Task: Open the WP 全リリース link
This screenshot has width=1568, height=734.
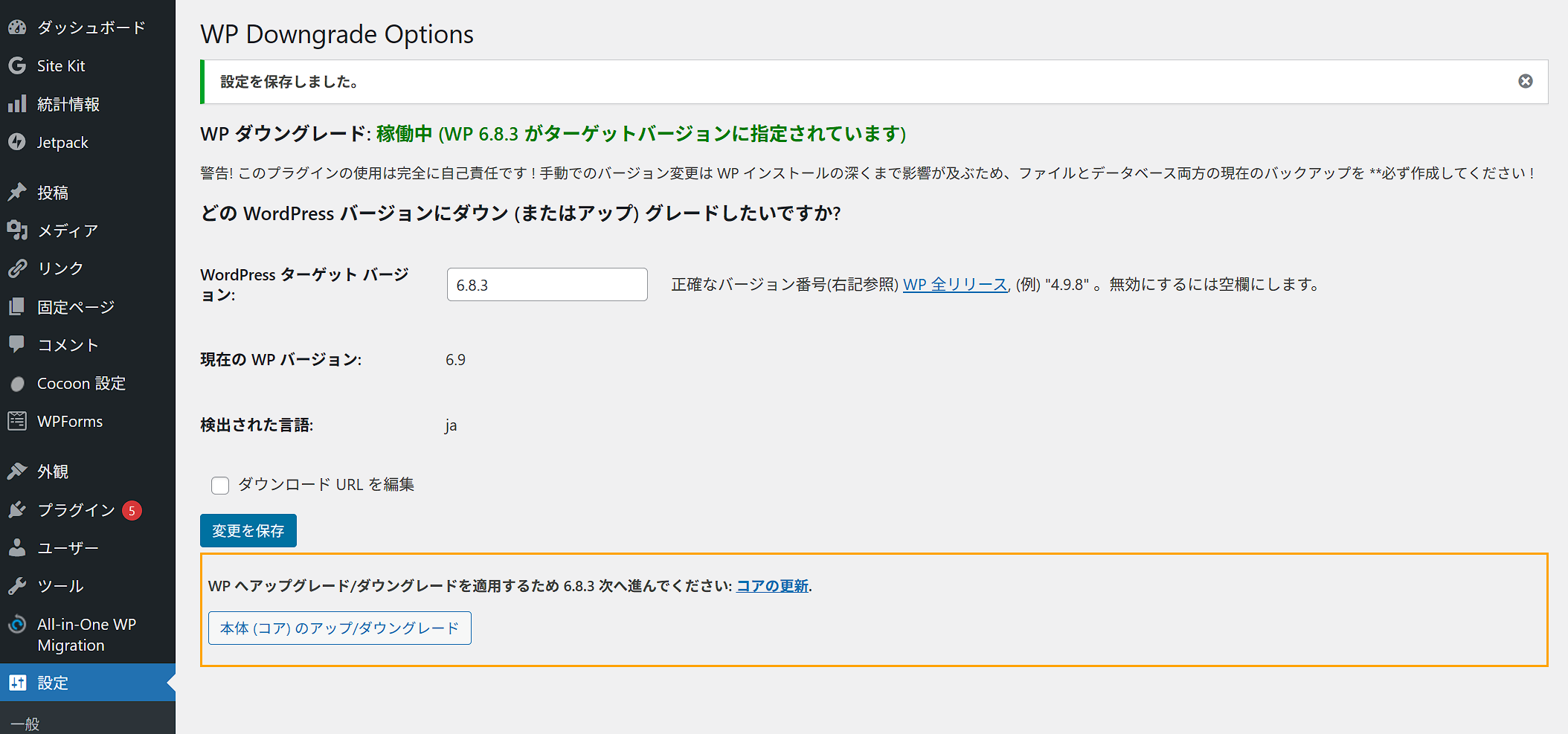Action: point(954,285)
